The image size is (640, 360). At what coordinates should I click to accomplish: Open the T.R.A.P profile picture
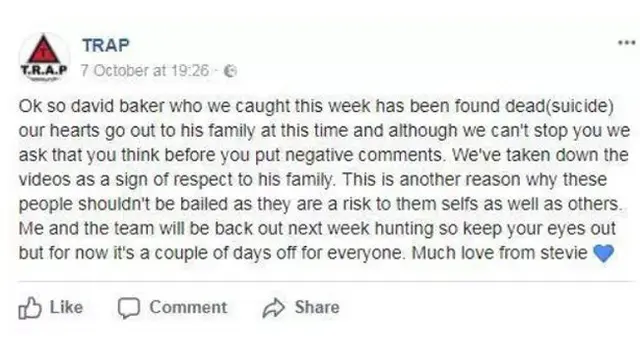tap(44, 57)
